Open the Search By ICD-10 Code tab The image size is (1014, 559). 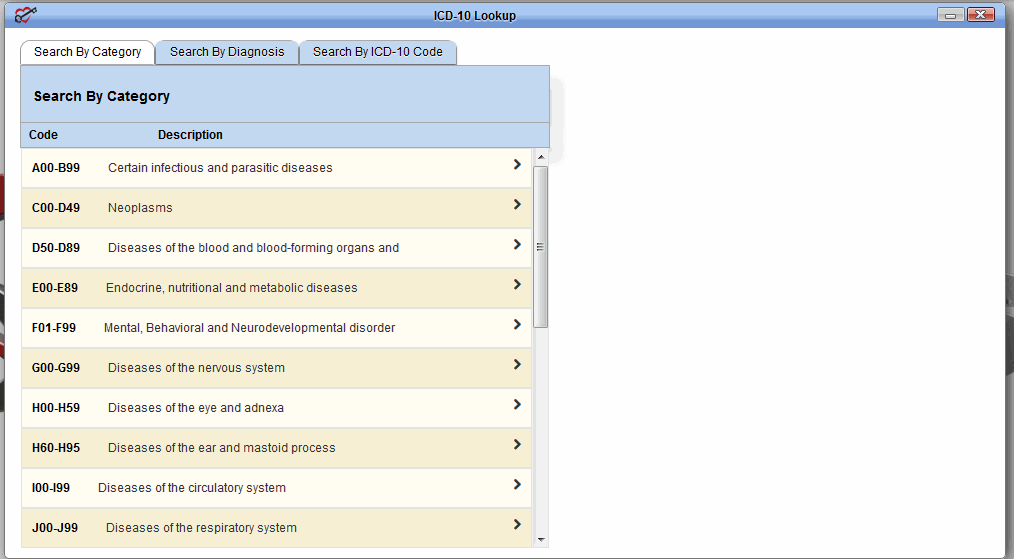tap(377, 52)
